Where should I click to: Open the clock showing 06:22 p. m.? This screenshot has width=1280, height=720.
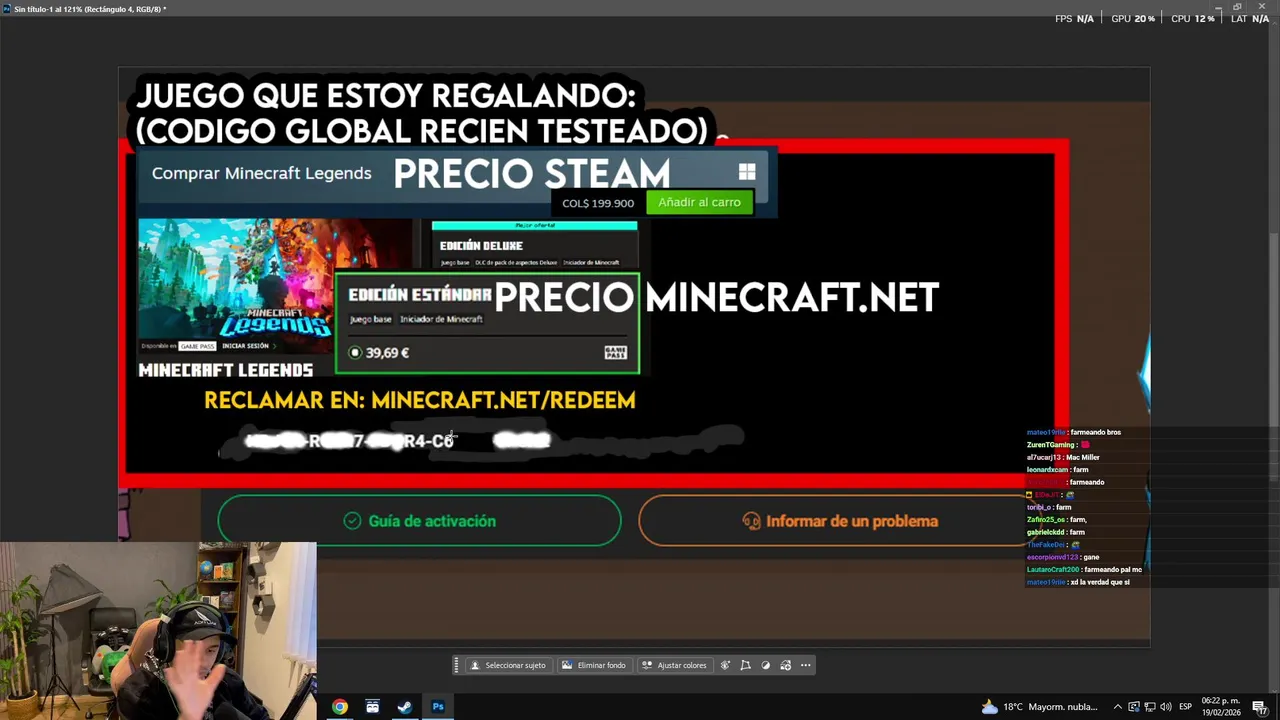pos(1221,707)
